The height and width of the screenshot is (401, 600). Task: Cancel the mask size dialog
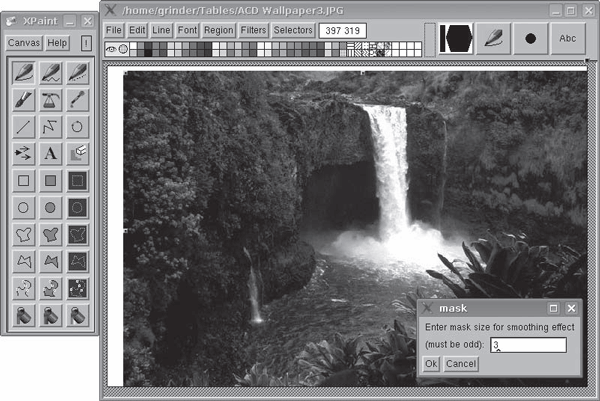pos(461,364)
